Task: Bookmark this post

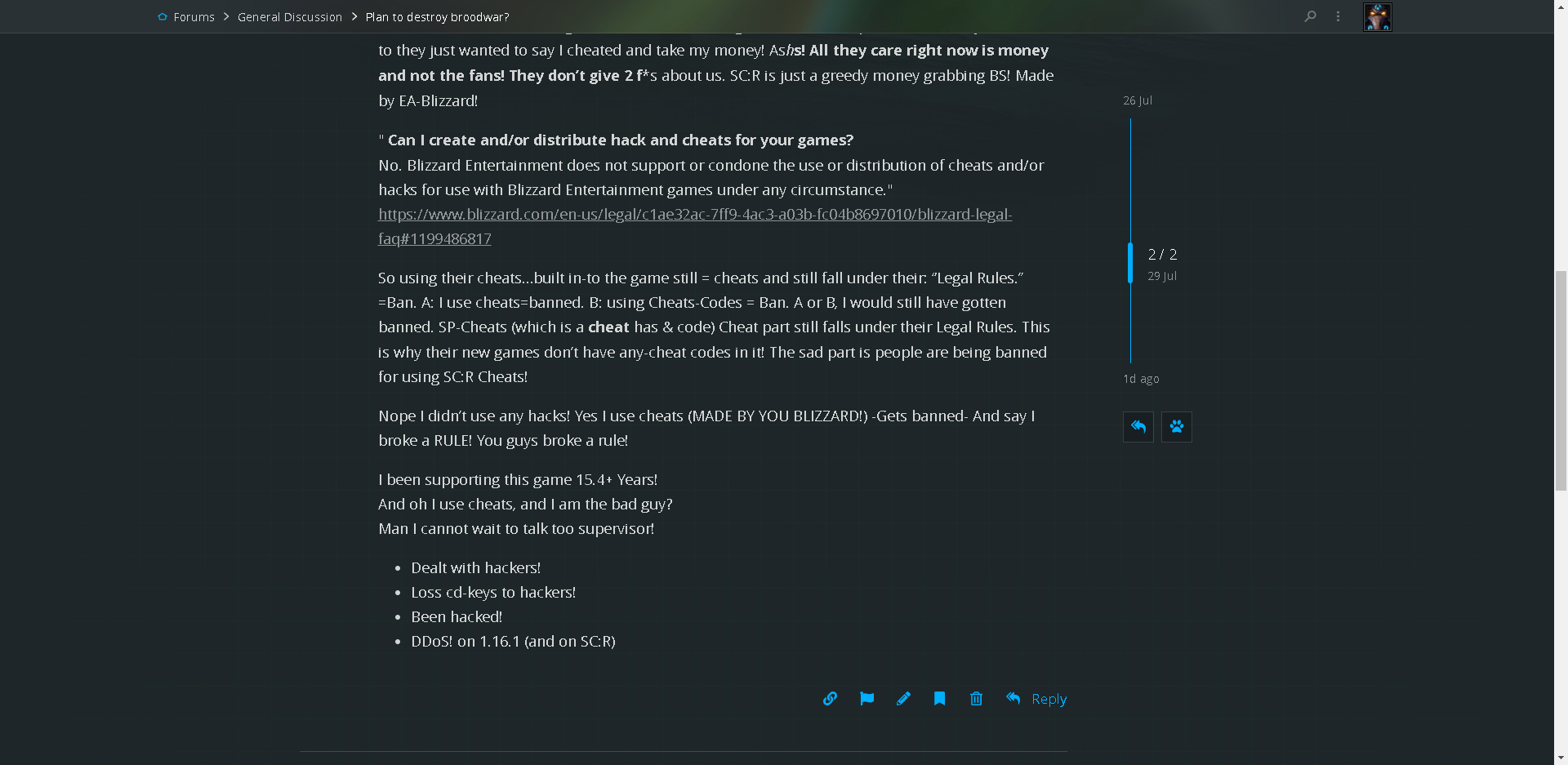Action: (x=940, y=699)
